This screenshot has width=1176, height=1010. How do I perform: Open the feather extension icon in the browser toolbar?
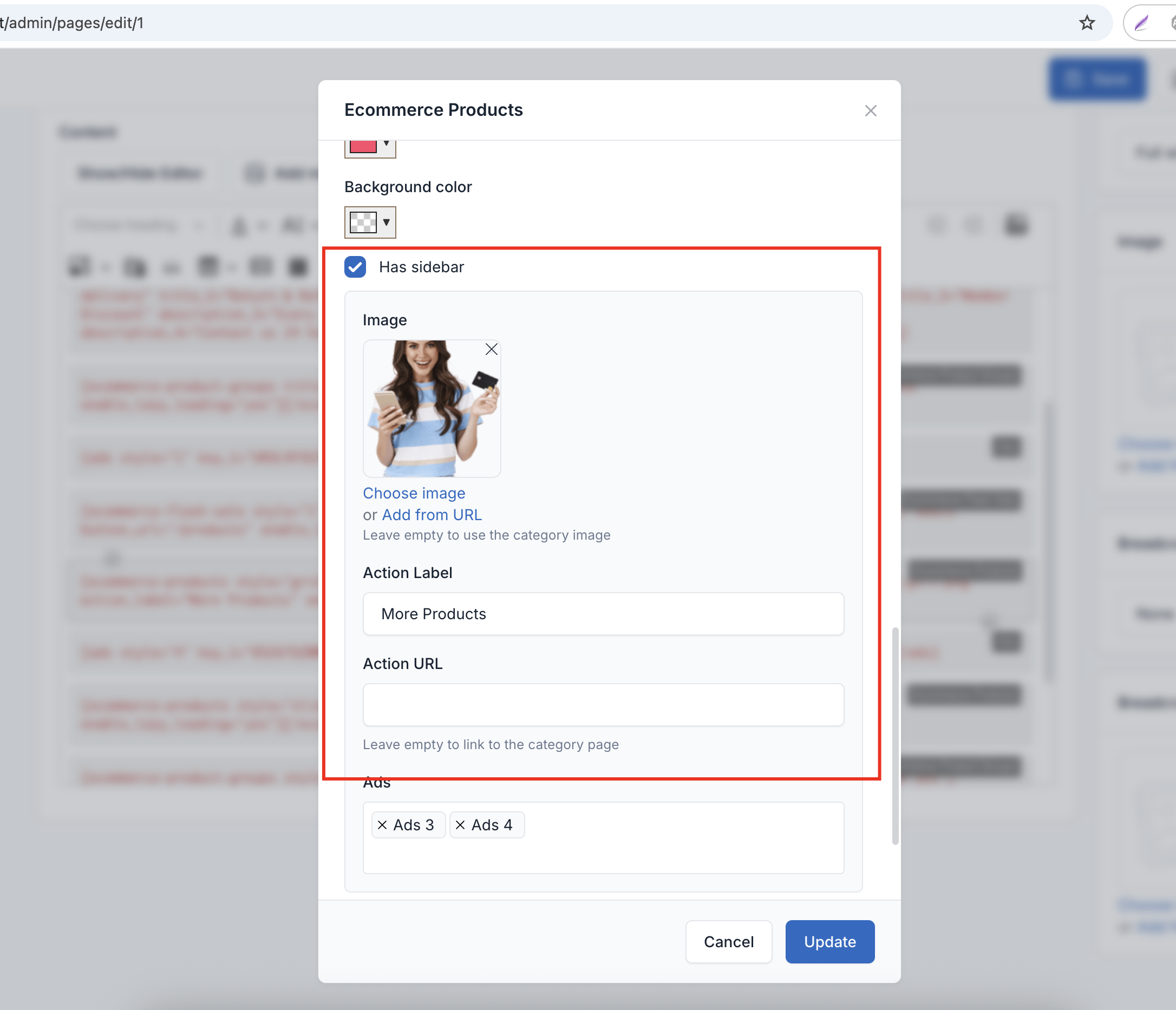pos(1141,23)
